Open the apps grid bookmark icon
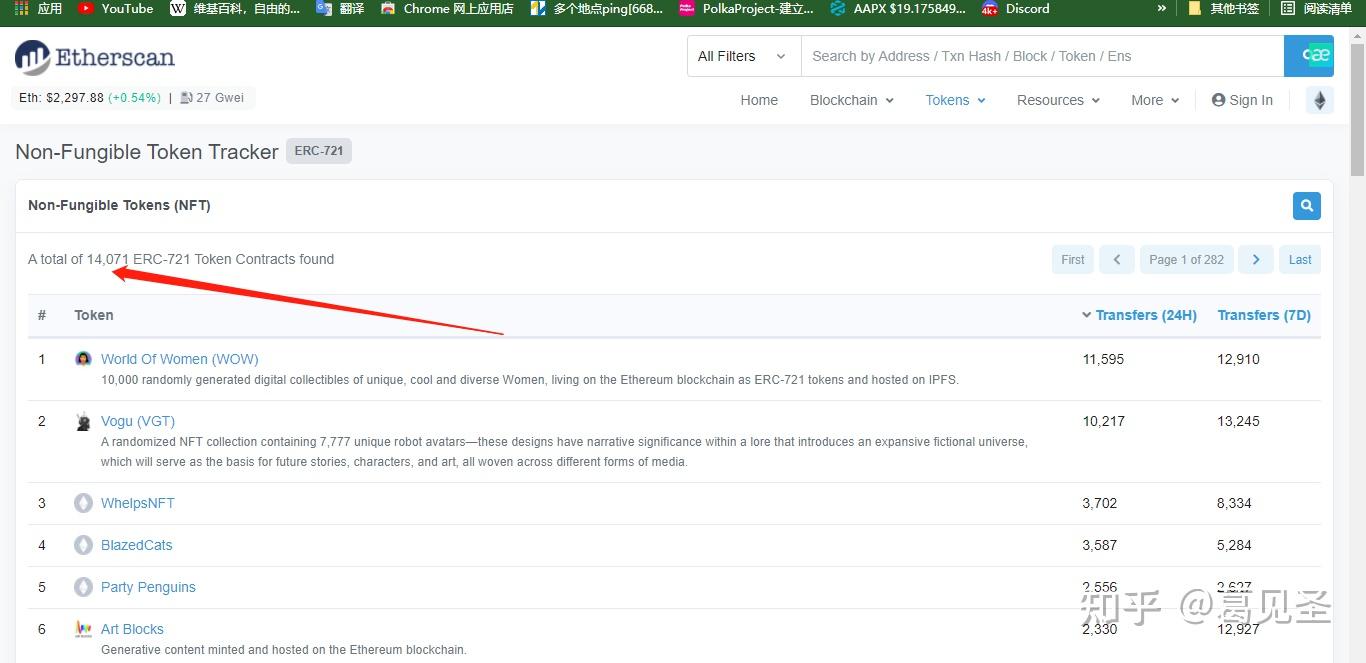 click(x=21, y=8)
